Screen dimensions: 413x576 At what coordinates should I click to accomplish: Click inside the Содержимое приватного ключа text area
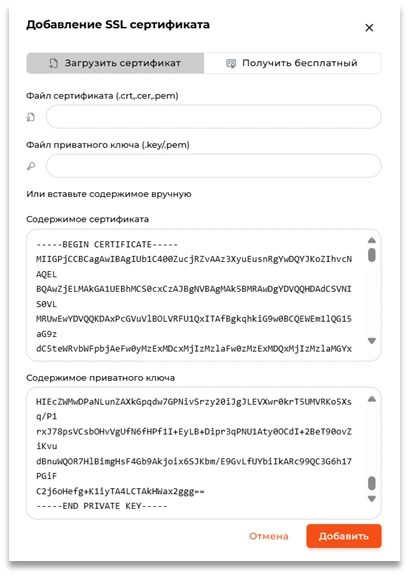click(204, 453)
